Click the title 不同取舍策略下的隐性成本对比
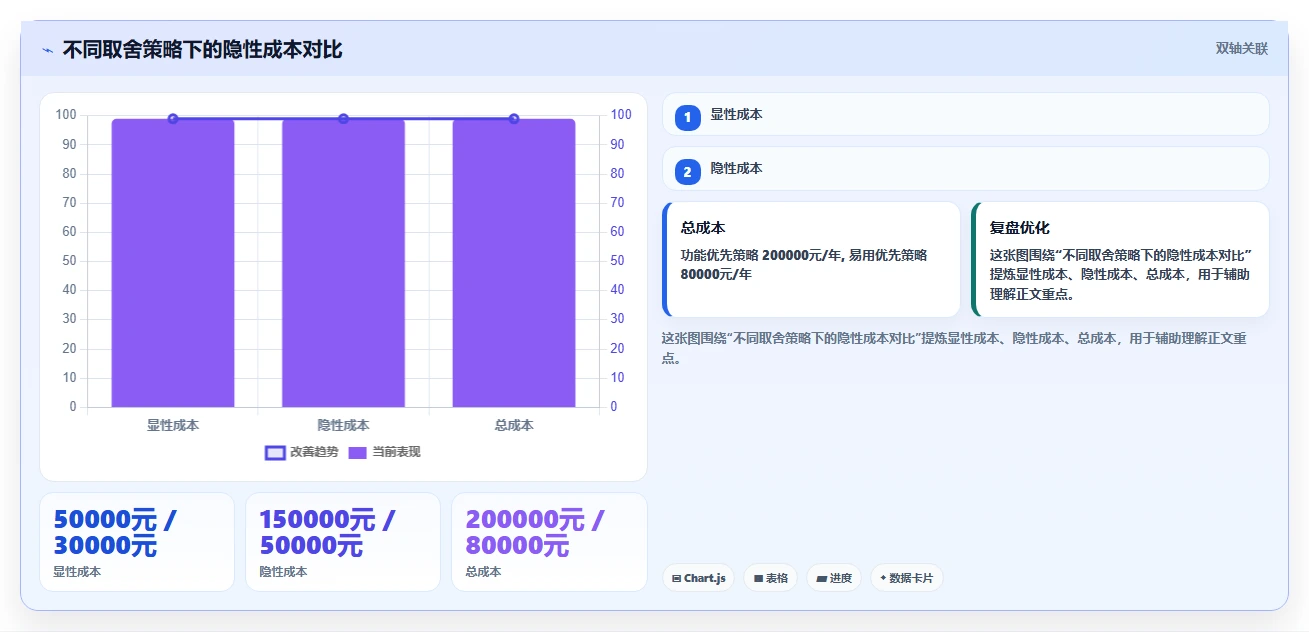 click(202, 50)
